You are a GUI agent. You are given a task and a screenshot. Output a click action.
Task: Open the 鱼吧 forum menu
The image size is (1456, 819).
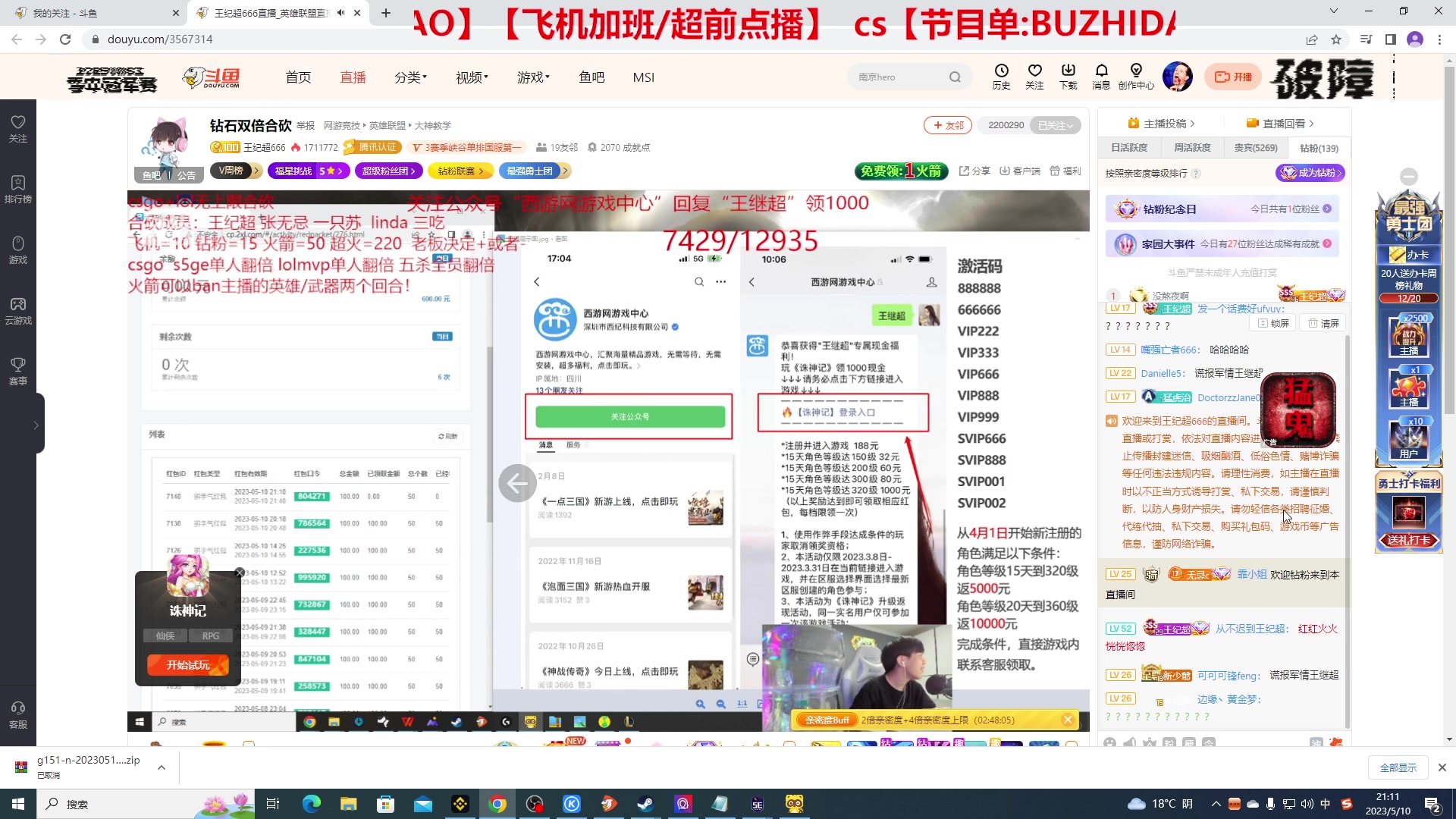tap(591, 77)
